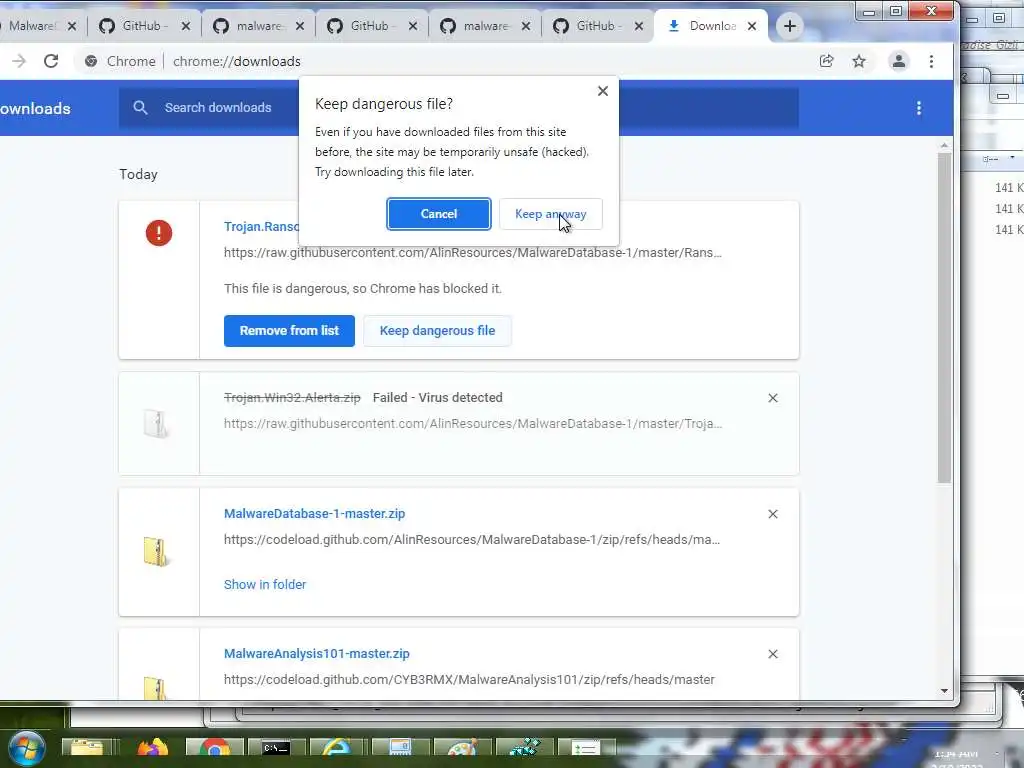
Task: Click the Chrome taskbar icon
Action: point(214,748)
